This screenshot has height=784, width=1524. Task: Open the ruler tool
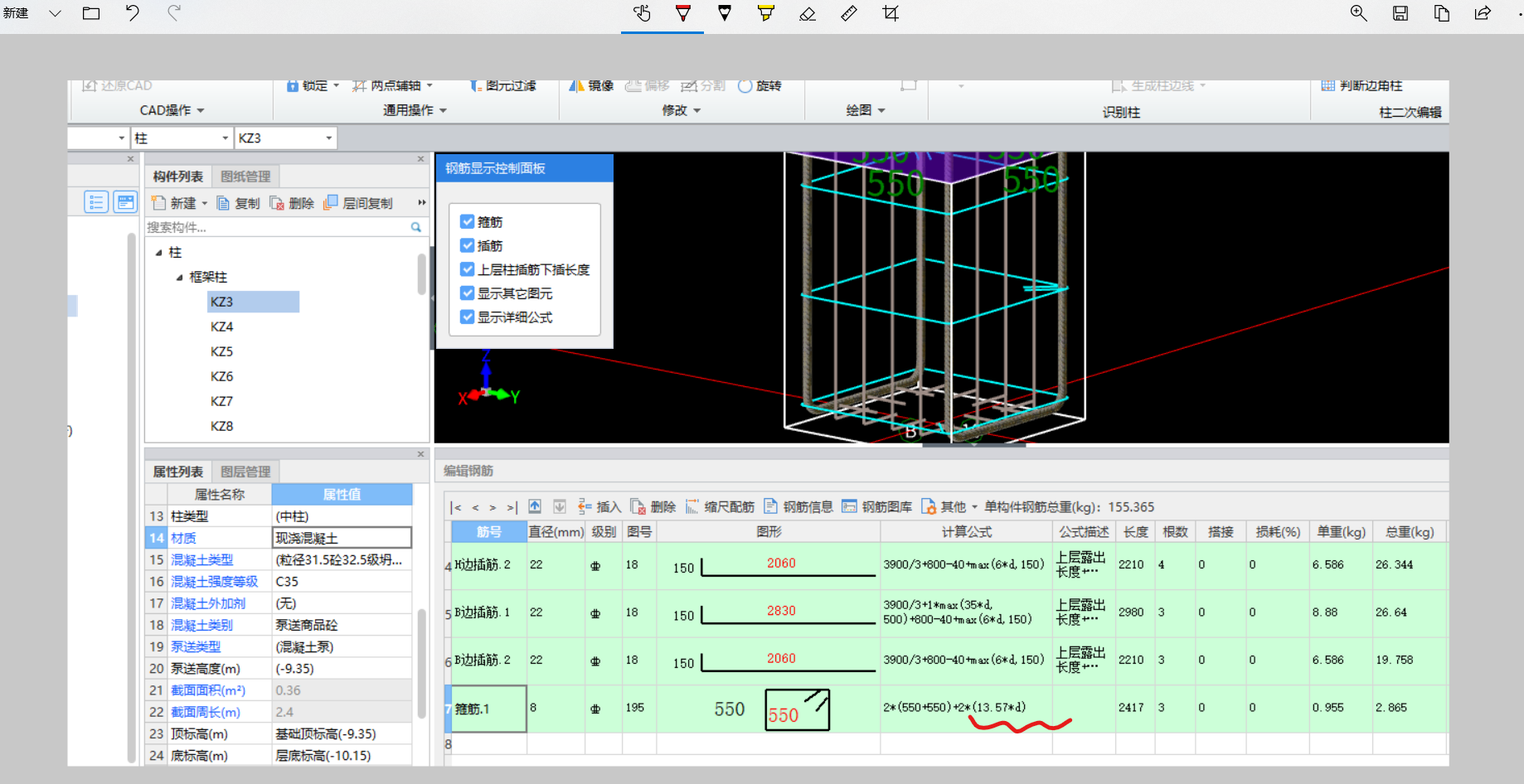click(849, 13)
